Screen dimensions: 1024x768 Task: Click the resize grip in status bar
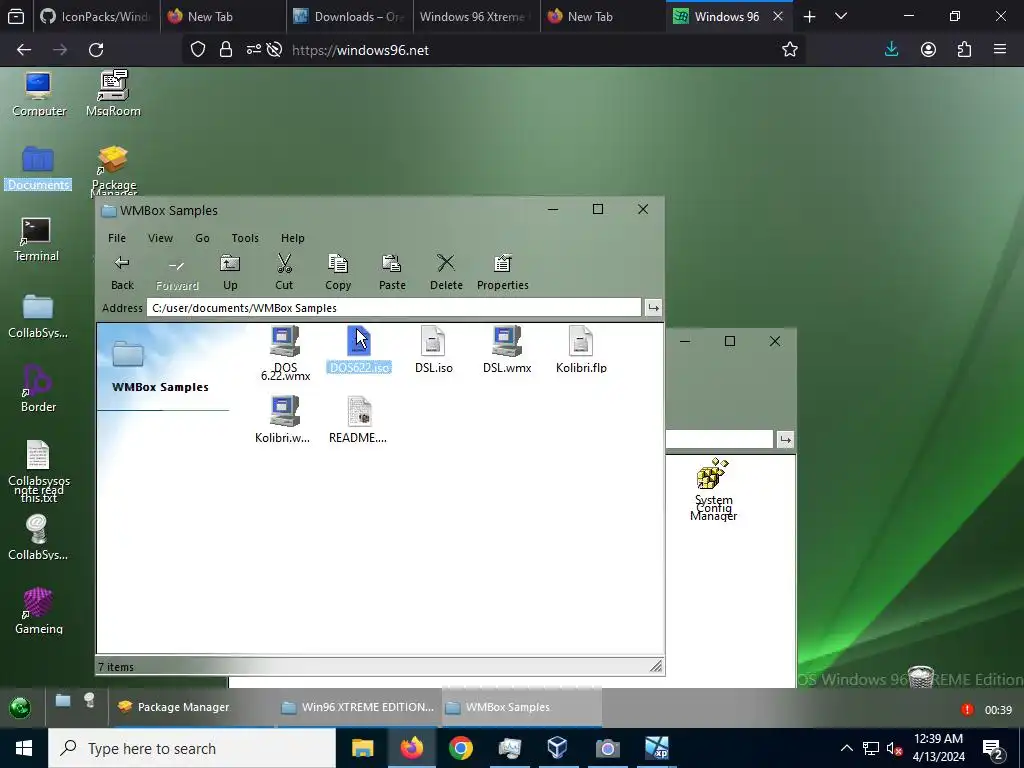coord(656,666)
